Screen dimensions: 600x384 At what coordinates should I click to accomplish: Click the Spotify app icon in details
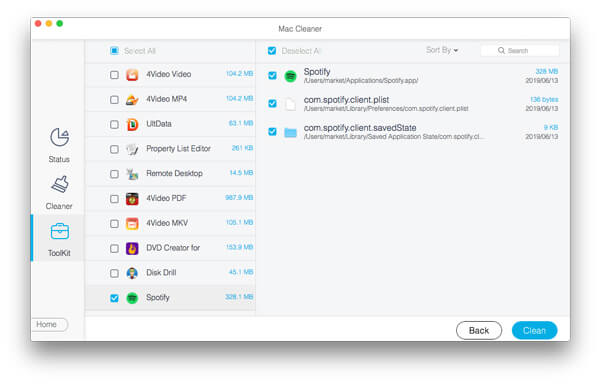click(290, 76)
